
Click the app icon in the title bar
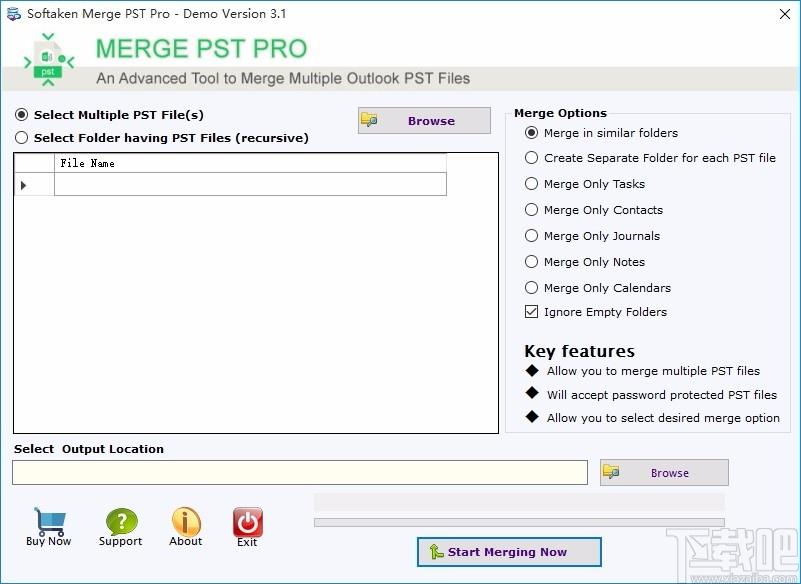(x=14, y=14)
